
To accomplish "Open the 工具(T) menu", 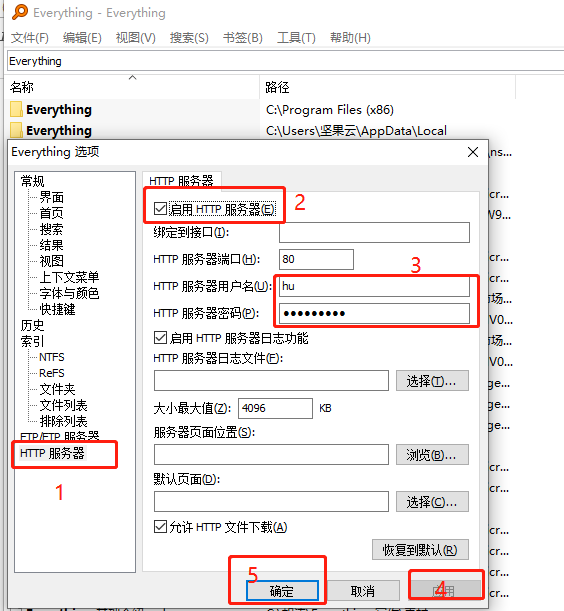I will 296,37.
